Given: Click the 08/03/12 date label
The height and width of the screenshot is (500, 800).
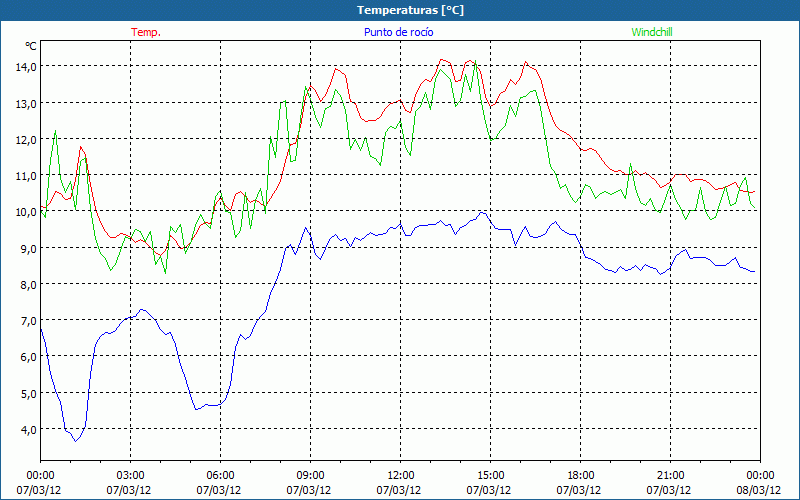Looking at the screenshot, I should (x=759, y=490).
